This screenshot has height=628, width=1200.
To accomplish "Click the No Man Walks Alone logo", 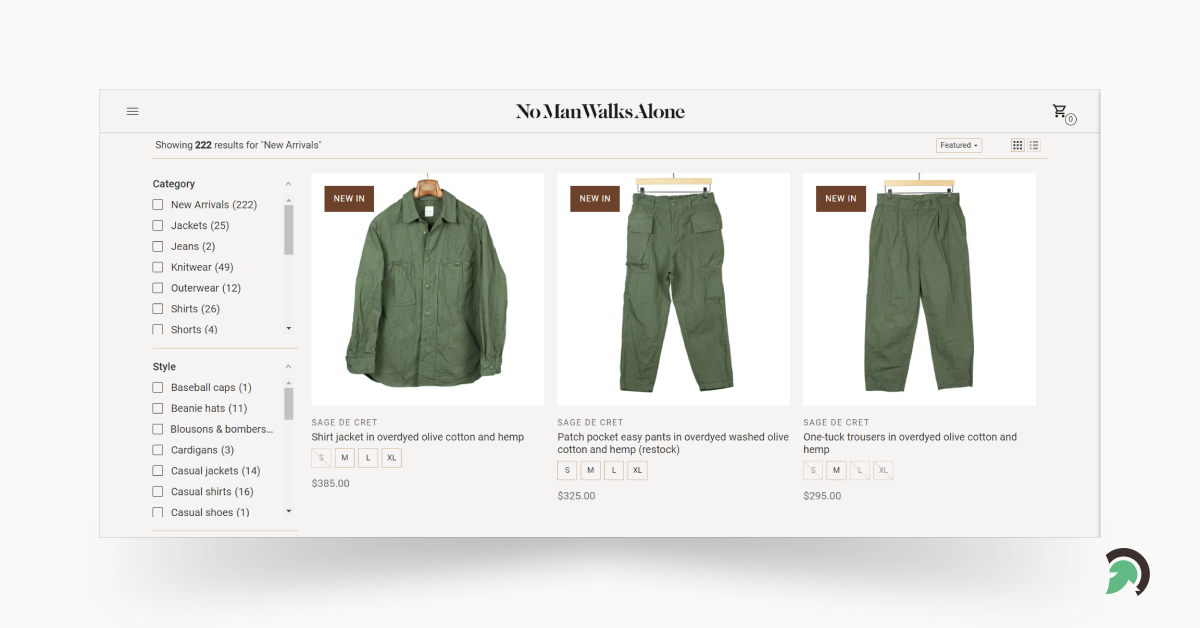I will 600,111.
